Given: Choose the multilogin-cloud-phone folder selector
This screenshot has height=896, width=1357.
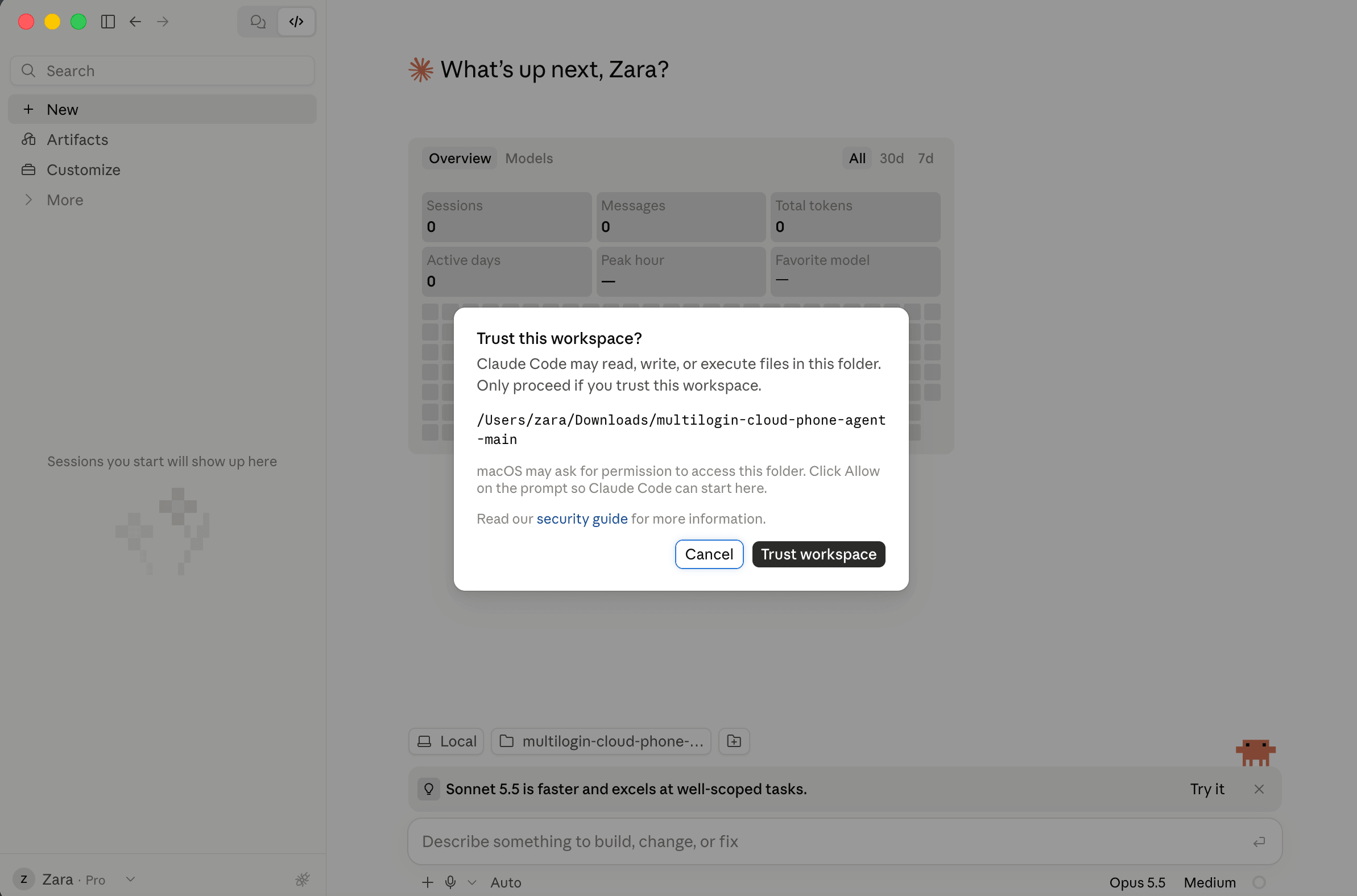Looking at the screenshot, I should pyautogui.click(x=601, y=741).
